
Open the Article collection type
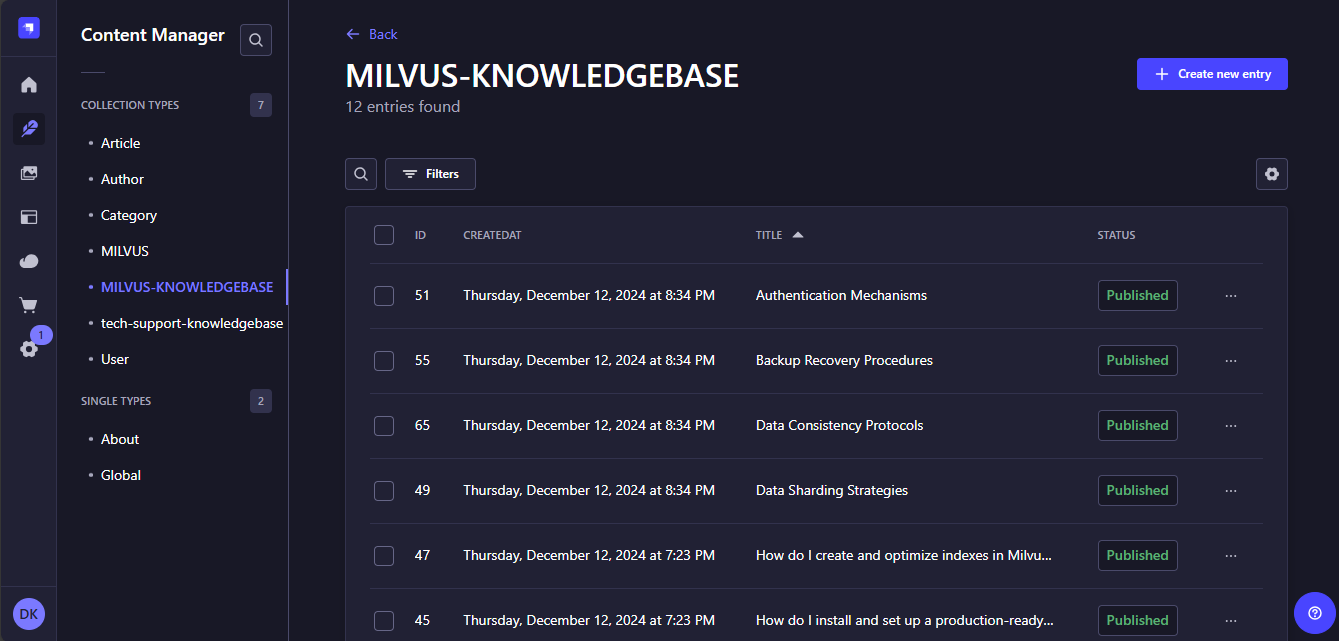click(x=120, y=143)
